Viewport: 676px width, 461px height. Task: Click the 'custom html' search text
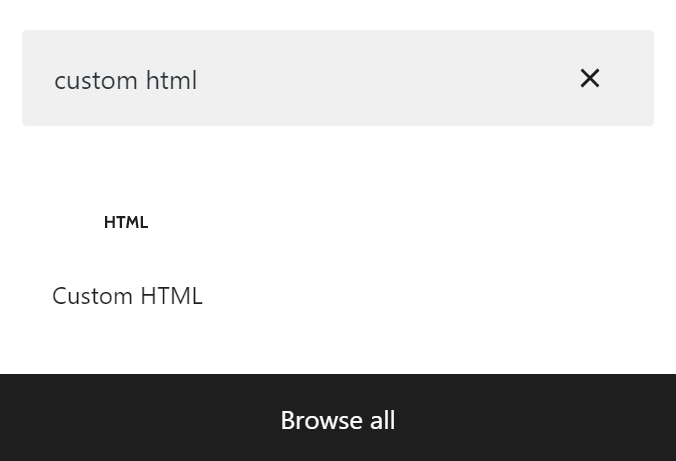point(125,80)
